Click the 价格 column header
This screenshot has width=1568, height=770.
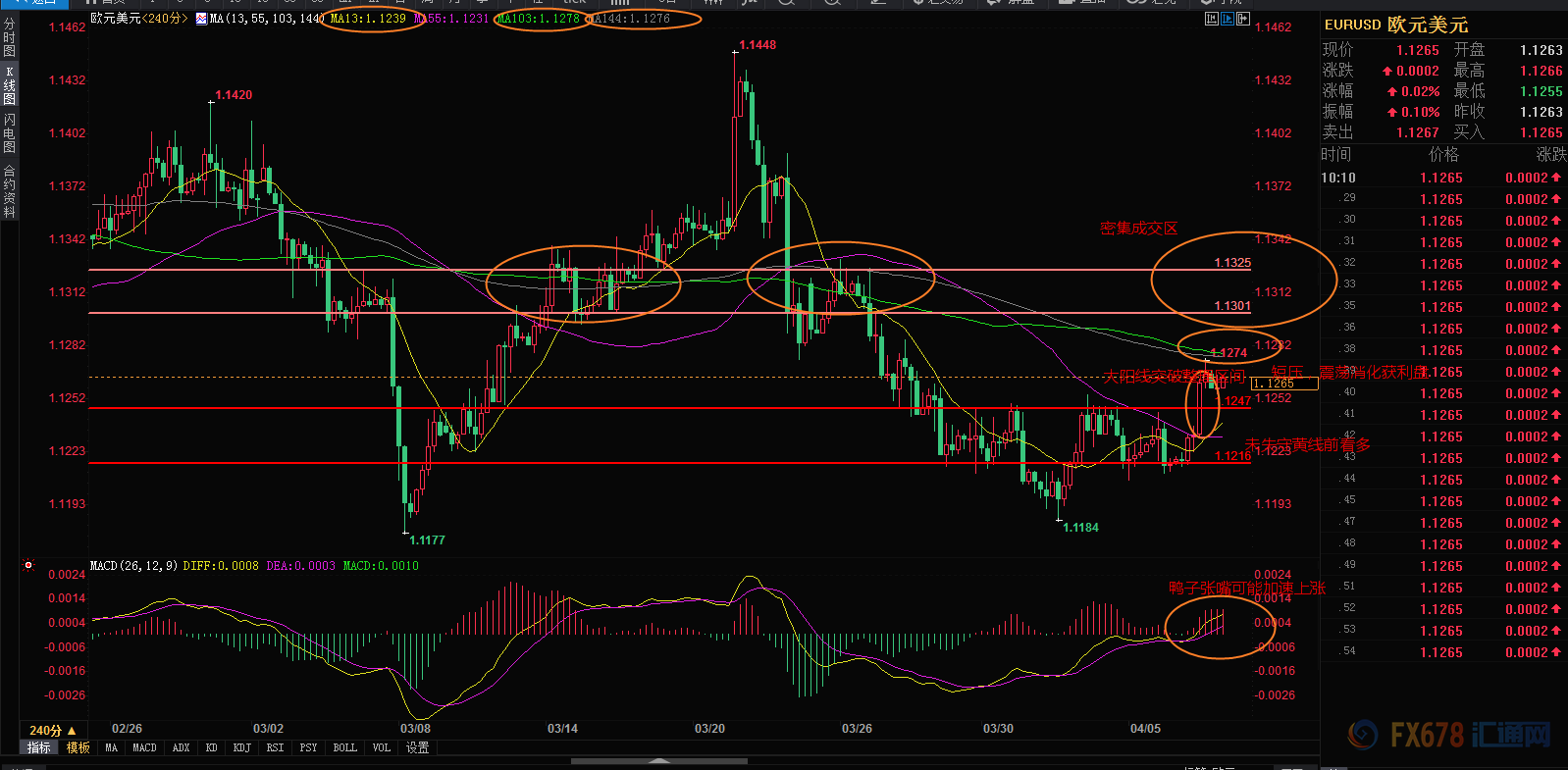tap(1443, 154)
